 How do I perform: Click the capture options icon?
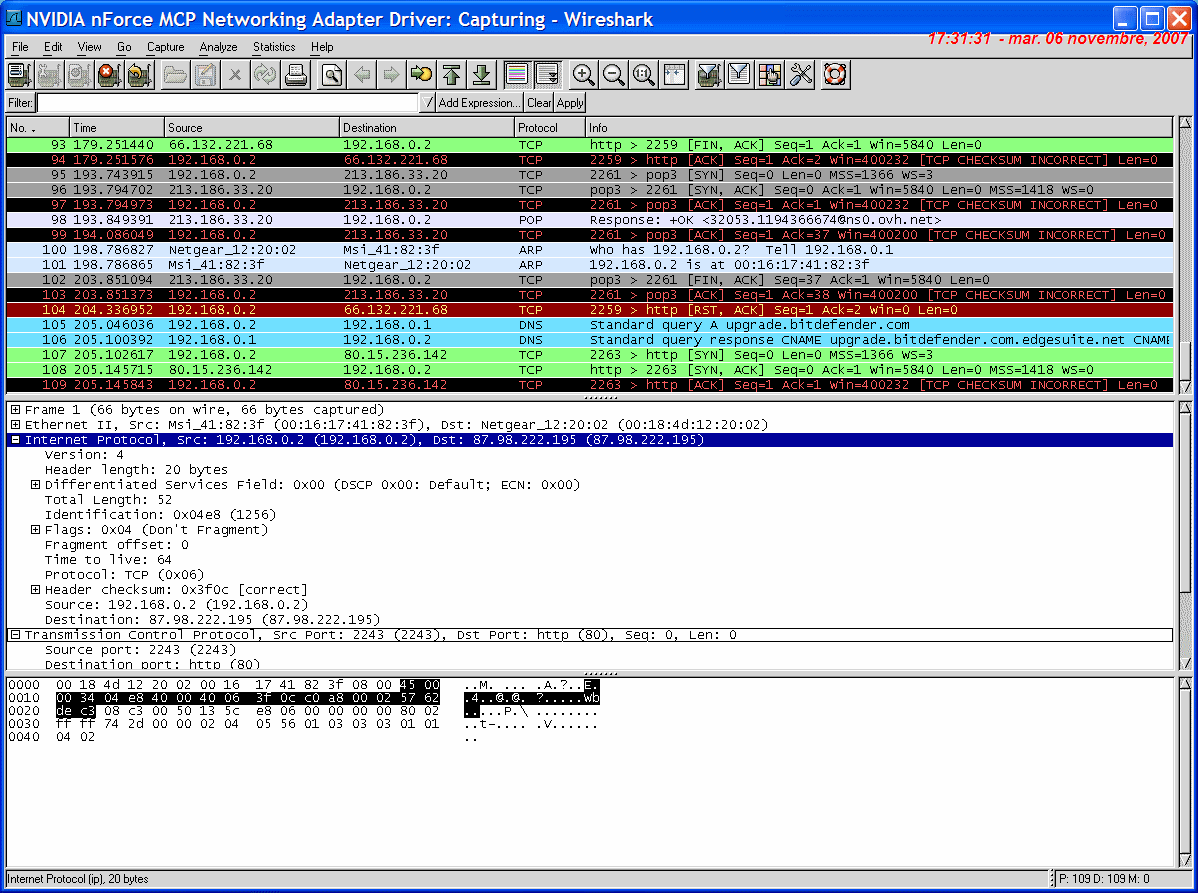tap(50, 75)
